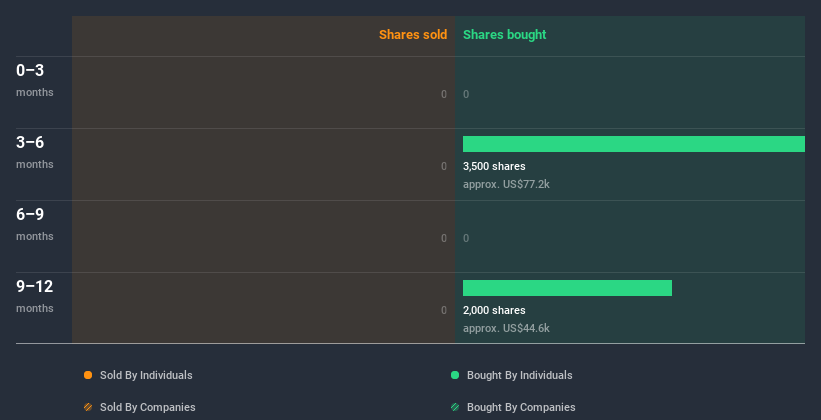Click the approx. US$77.2k value
Viewport: 821px width, 420px height.
506,184
